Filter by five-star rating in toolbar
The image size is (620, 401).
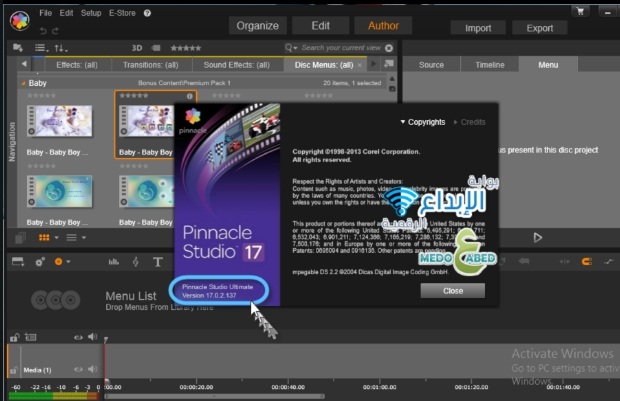[x=185, y=48]
